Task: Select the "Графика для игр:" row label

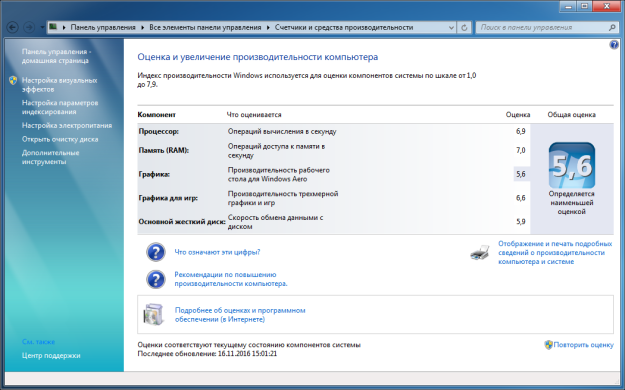Action: click(168, 198)
